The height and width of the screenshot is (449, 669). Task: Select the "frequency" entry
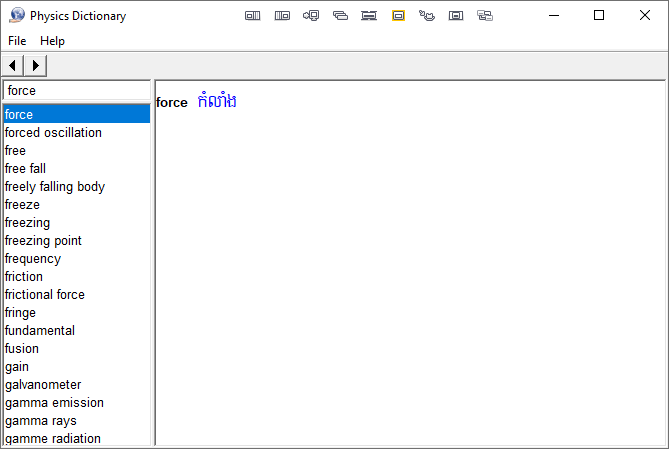tap(33, 259)
